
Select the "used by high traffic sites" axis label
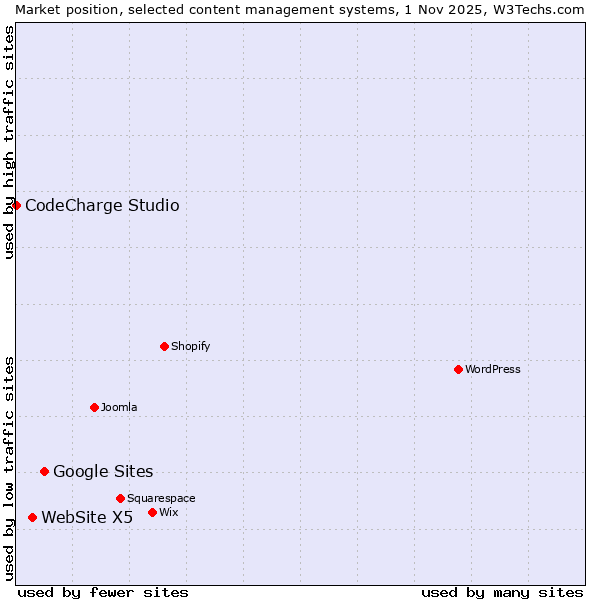[9, 142]
